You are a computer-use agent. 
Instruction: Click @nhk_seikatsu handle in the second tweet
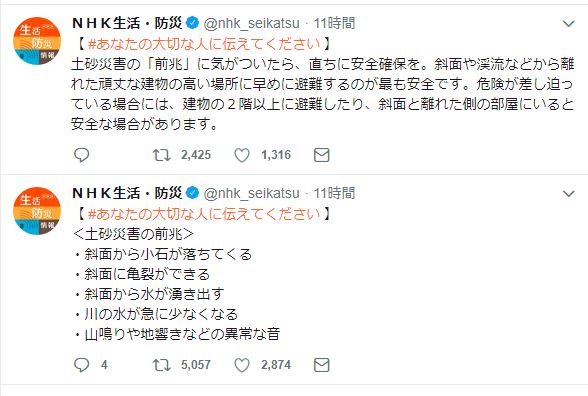click(x=251, y=194)
